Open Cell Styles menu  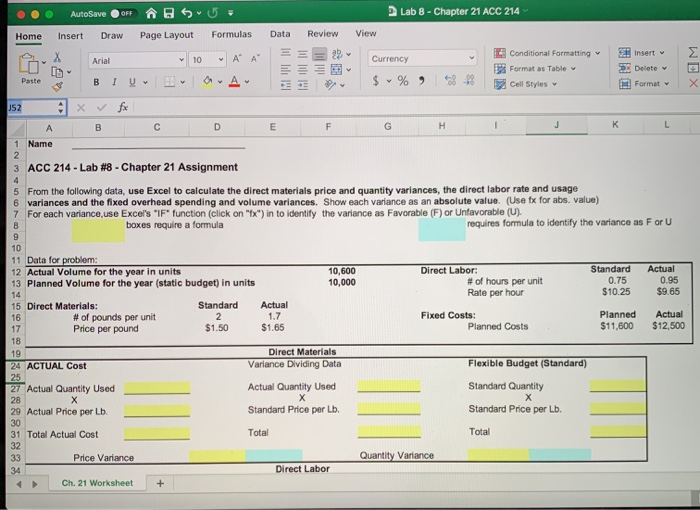tap(525, 84)
